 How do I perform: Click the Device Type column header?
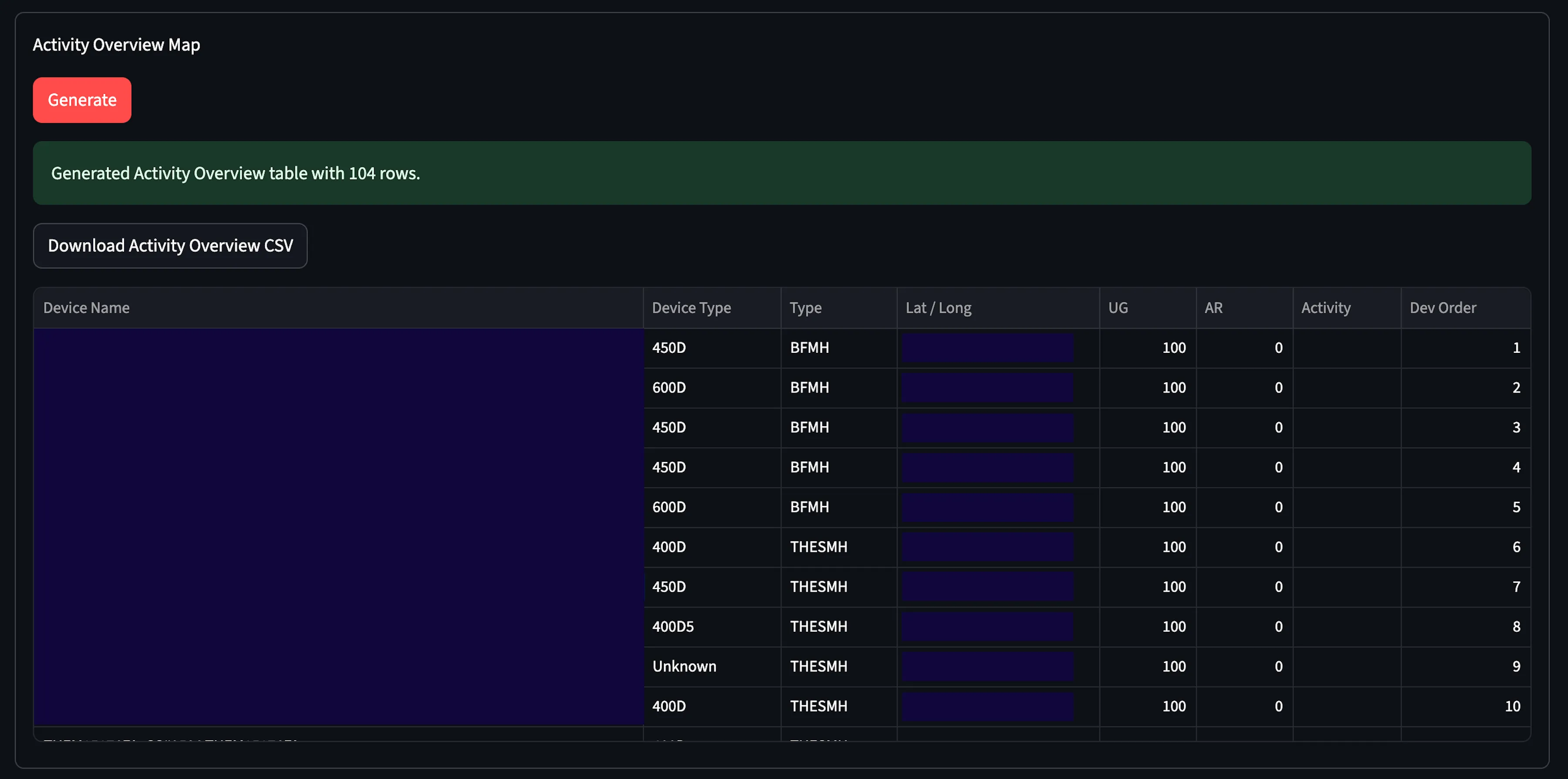(691, 308)
